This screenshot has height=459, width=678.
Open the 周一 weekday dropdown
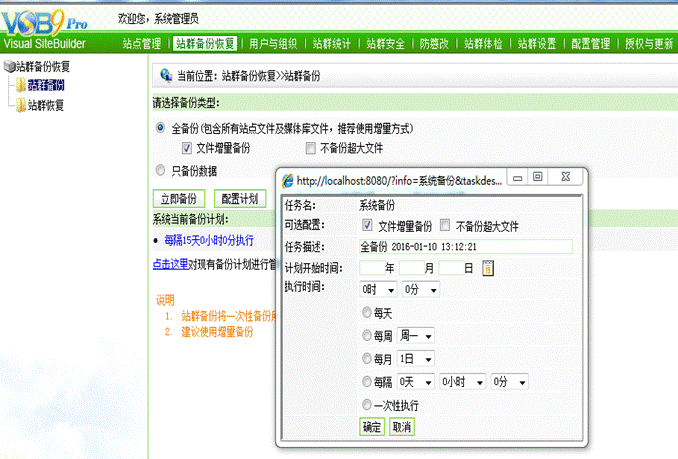[416, 335]
